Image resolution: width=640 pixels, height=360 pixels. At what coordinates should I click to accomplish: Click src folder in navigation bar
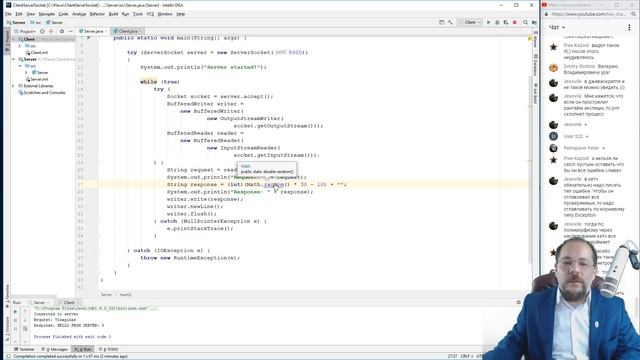click(36, 22)
